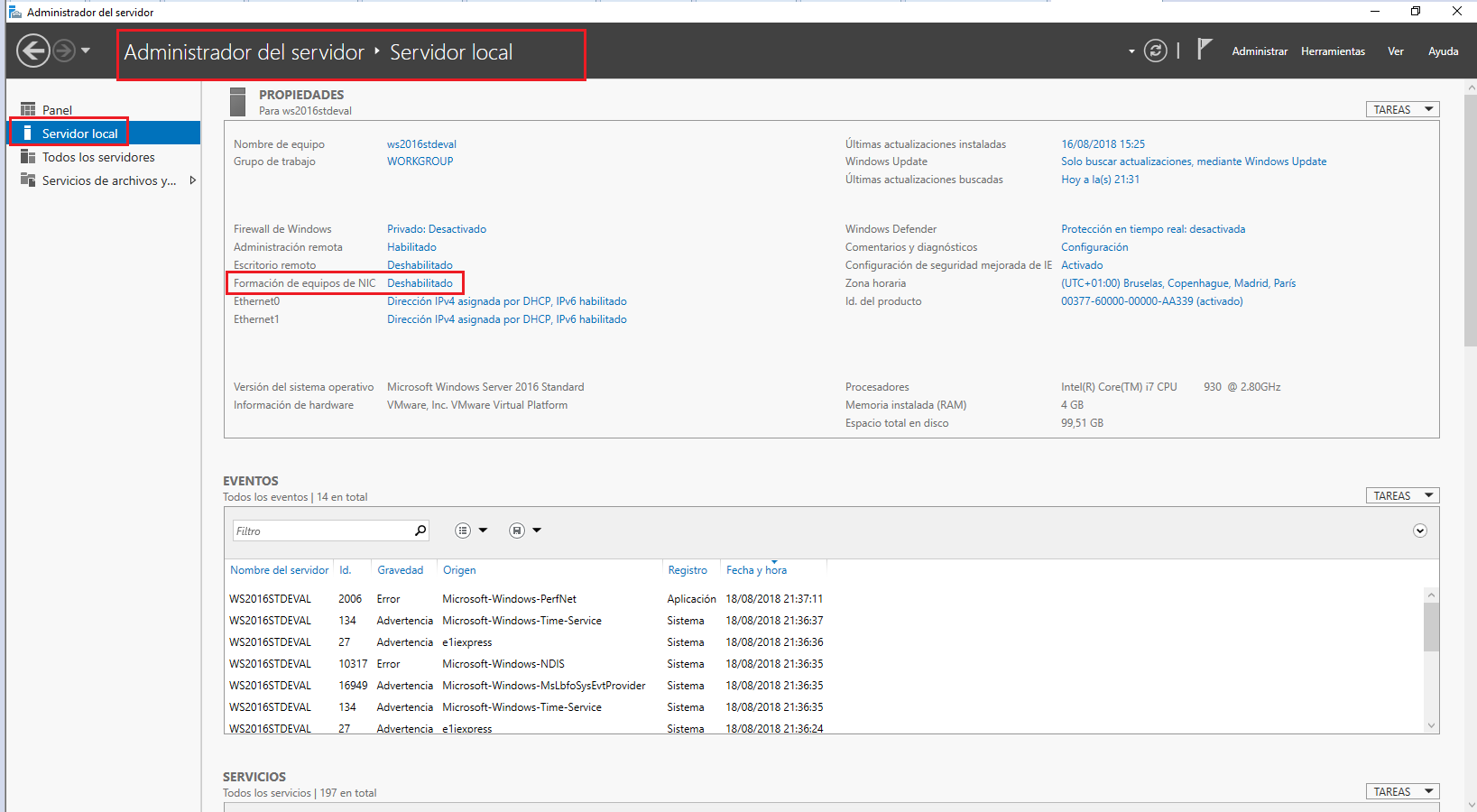1477x812 pixels.
Task: Open the Herramientas menu
Action: click(x=1333, y=51)
